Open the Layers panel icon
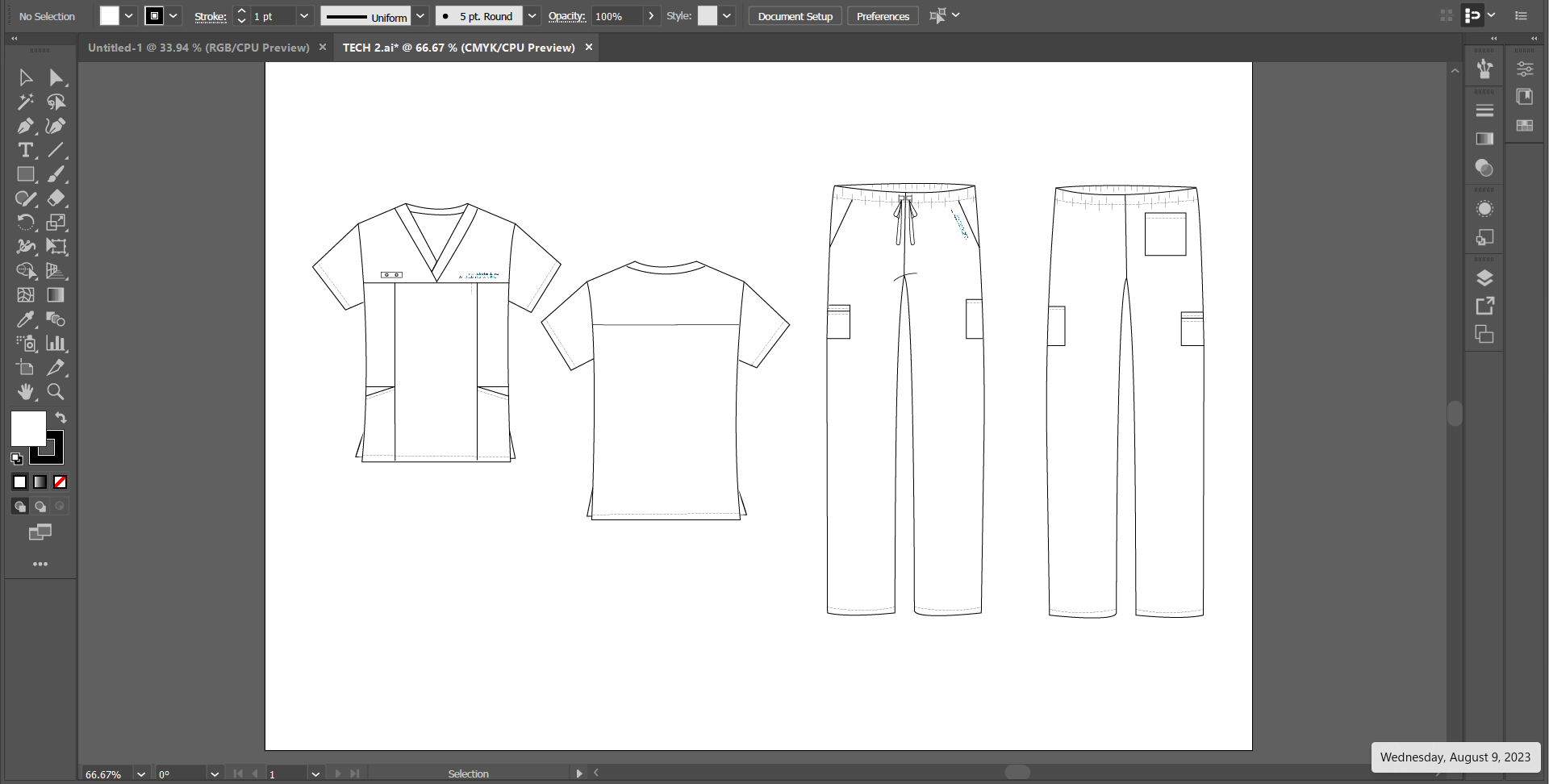 coord(1484,278)
